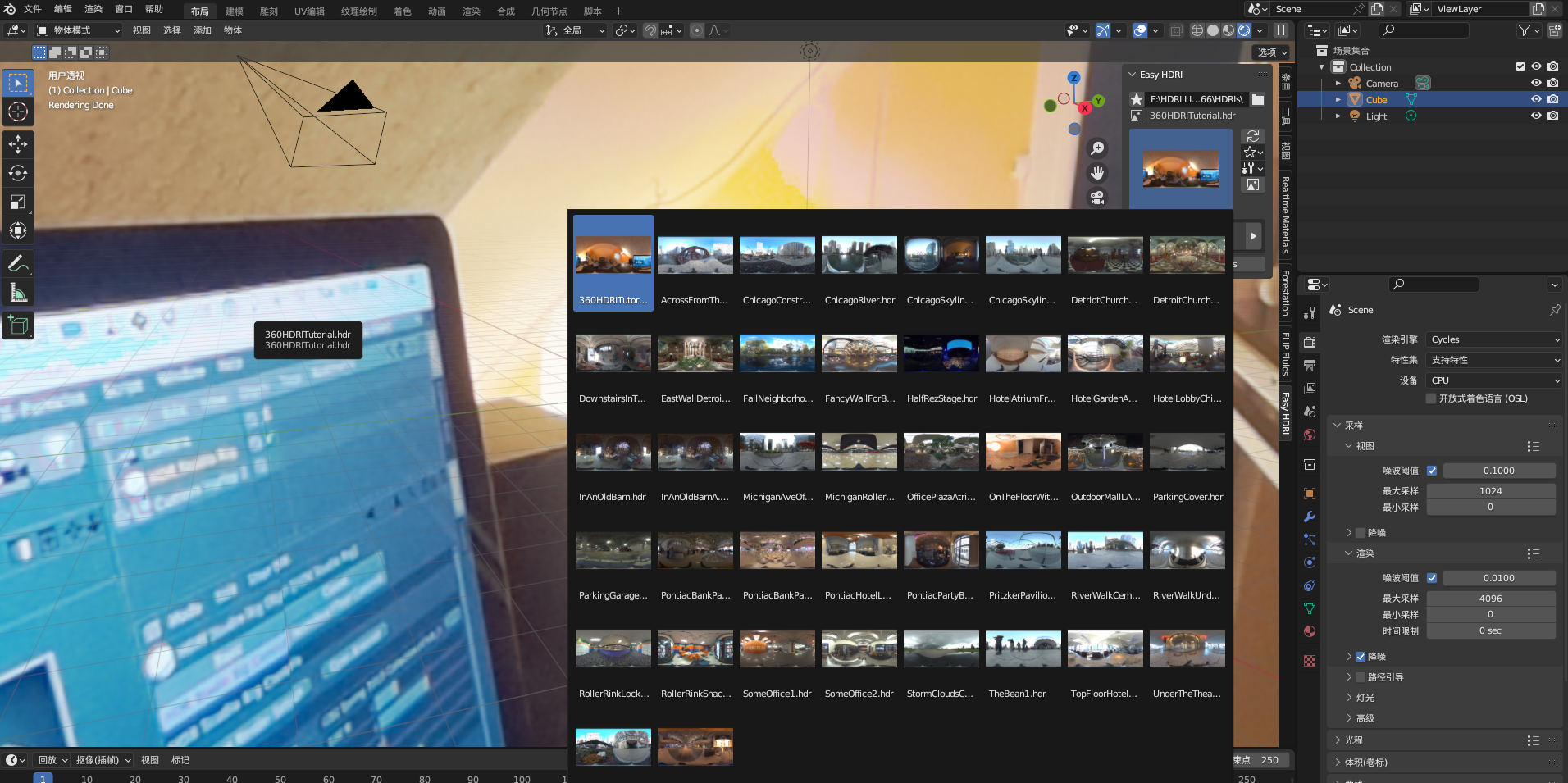Select the HalfRezStage.hdr thumbnail
Viewport: 1568px width, 783px height.
[x=941, y=362]
